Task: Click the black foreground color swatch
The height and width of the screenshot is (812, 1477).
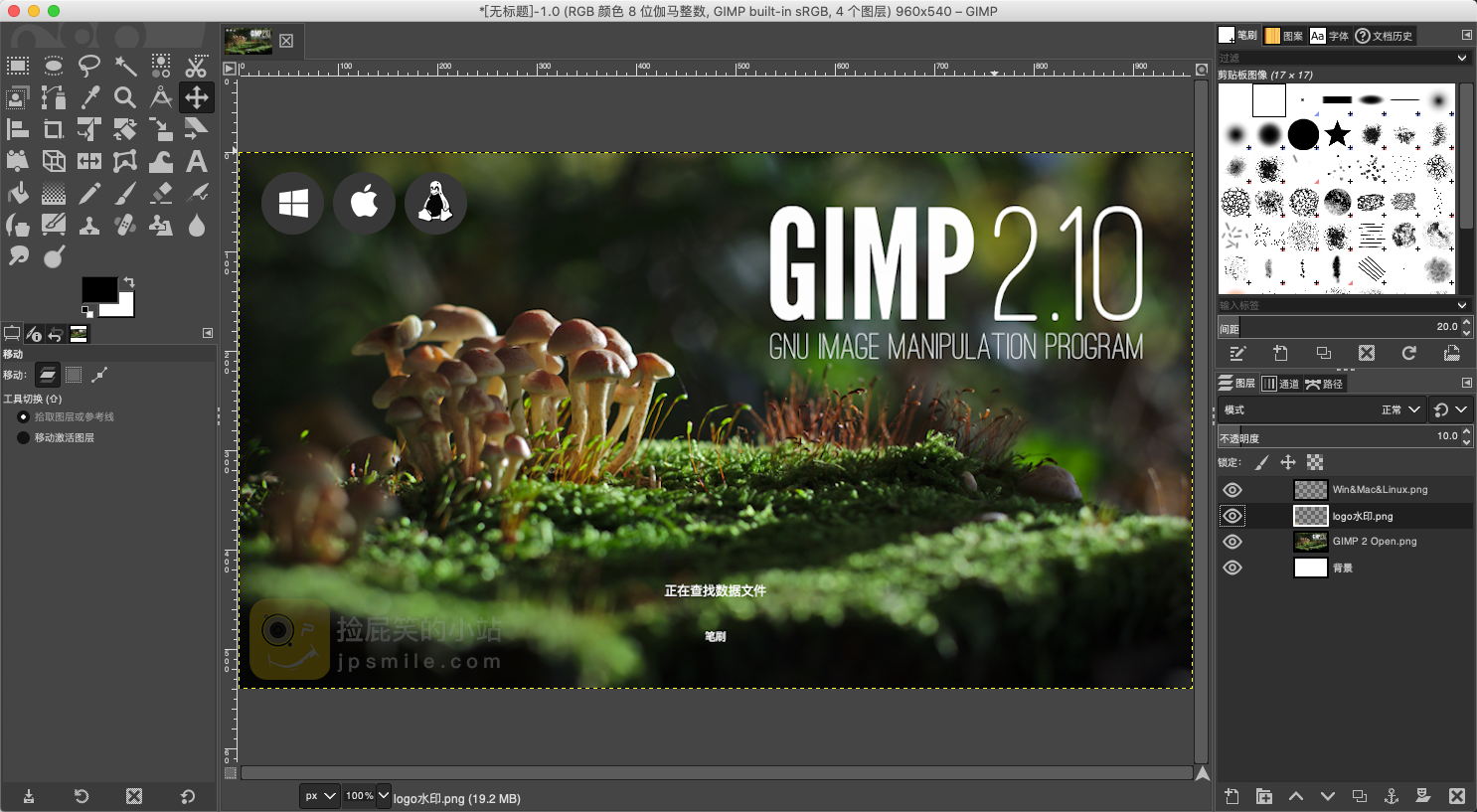Action: (99, 290)
